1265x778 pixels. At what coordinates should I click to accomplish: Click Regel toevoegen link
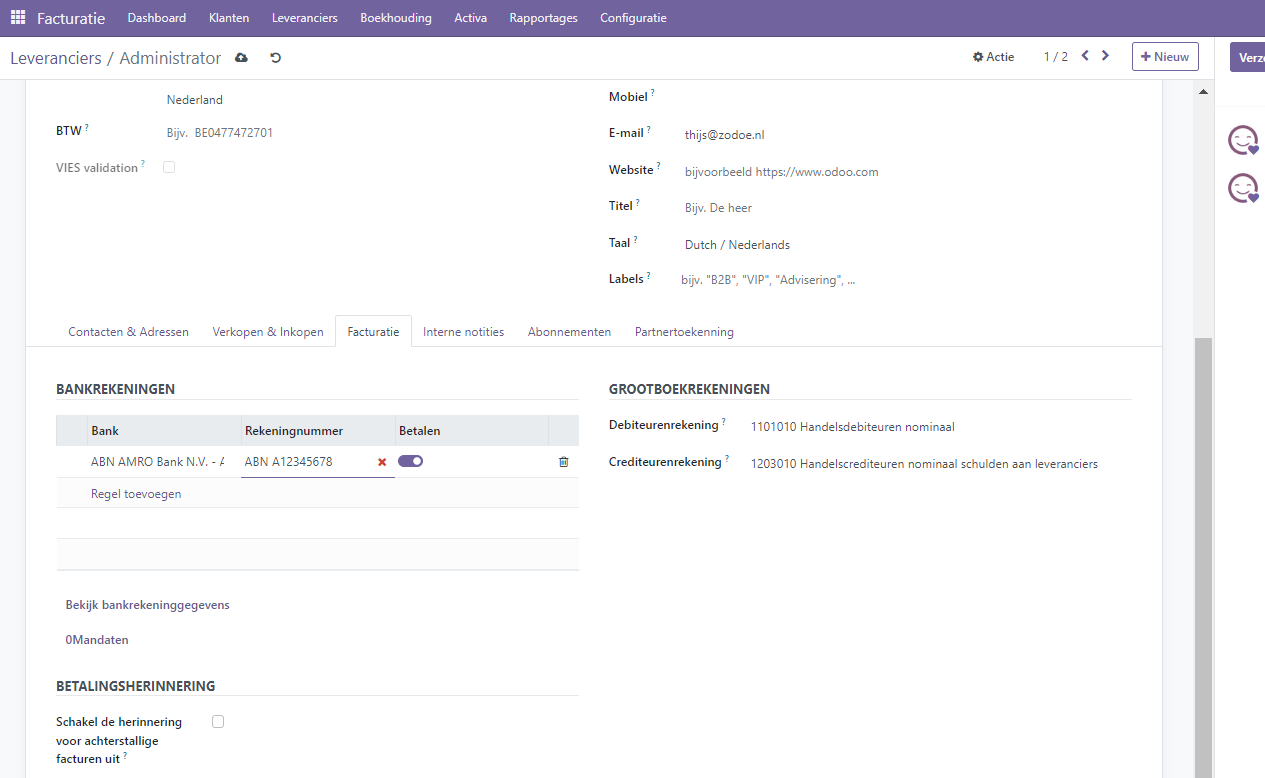pos(136,494)
